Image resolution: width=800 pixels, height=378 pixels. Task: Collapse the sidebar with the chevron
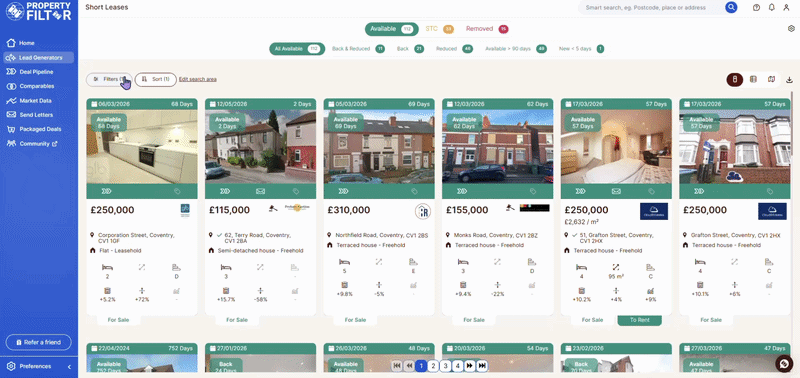coord(69,366)
